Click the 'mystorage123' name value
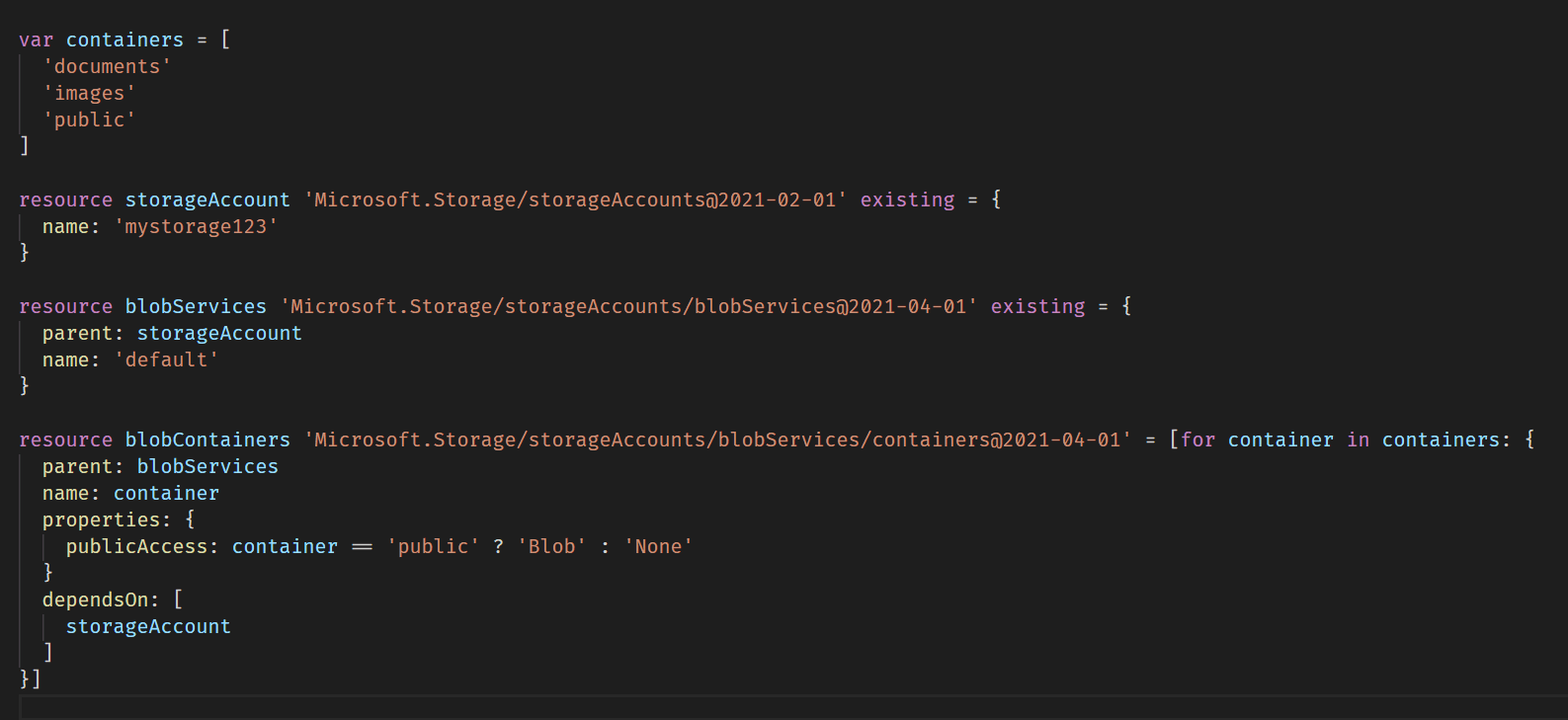The width and height of the screenshot is (1568, 720). click(196, 226)
